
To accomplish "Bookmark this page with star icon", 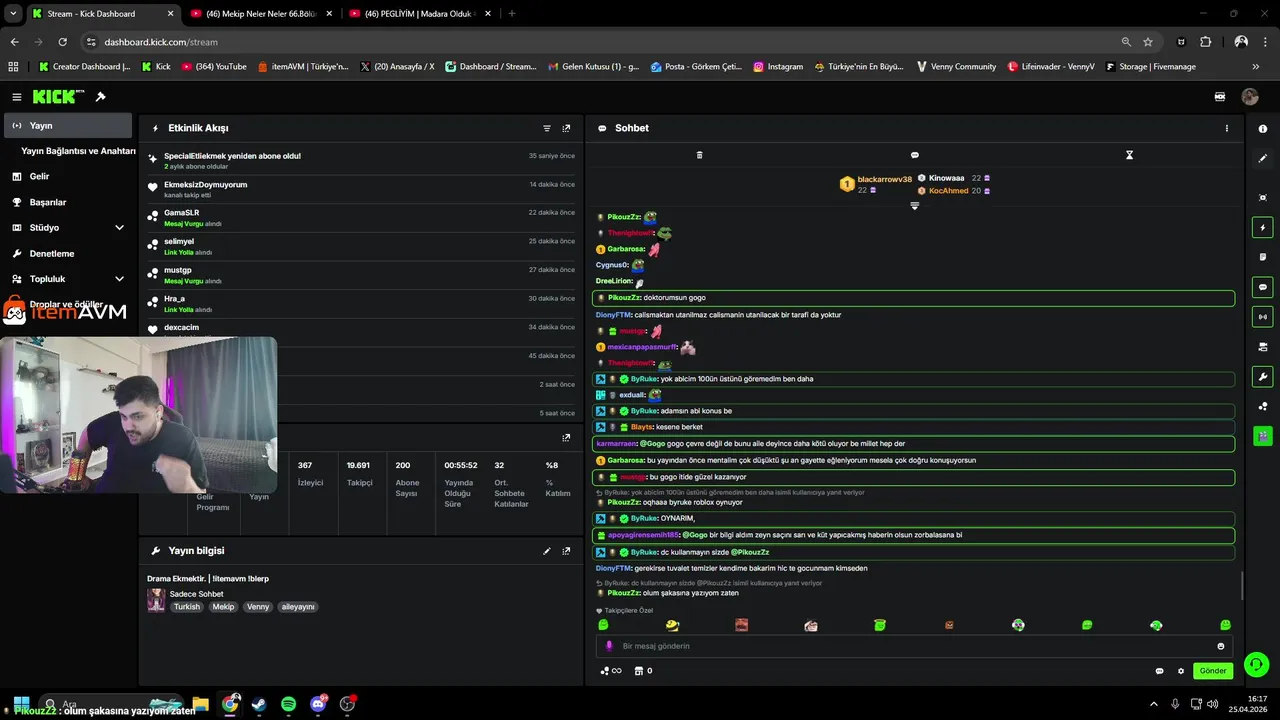I will tap(1148, 42).
